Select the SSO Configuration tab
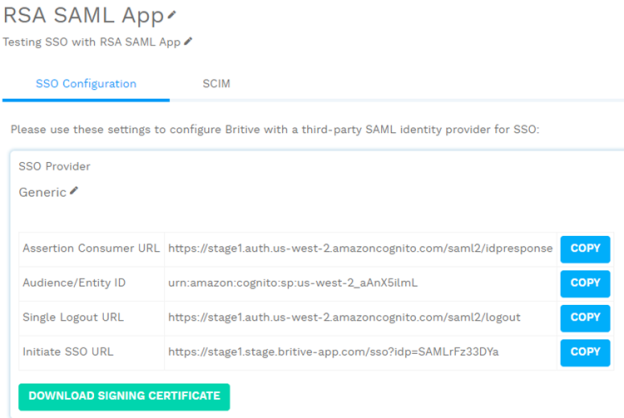Image resolution: width=624 pixels, height=418 pixels. tap(86, 83)
